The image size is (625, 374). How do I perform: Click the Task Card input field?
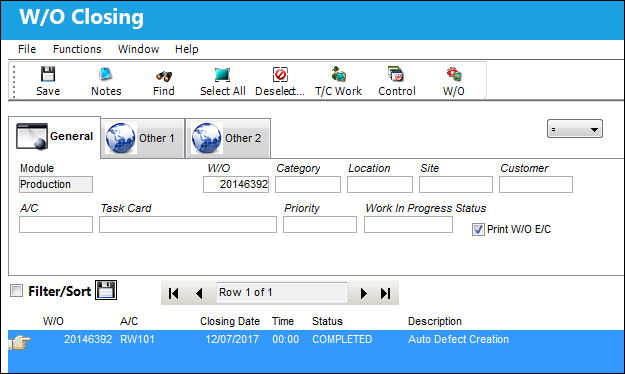point(188,224)
